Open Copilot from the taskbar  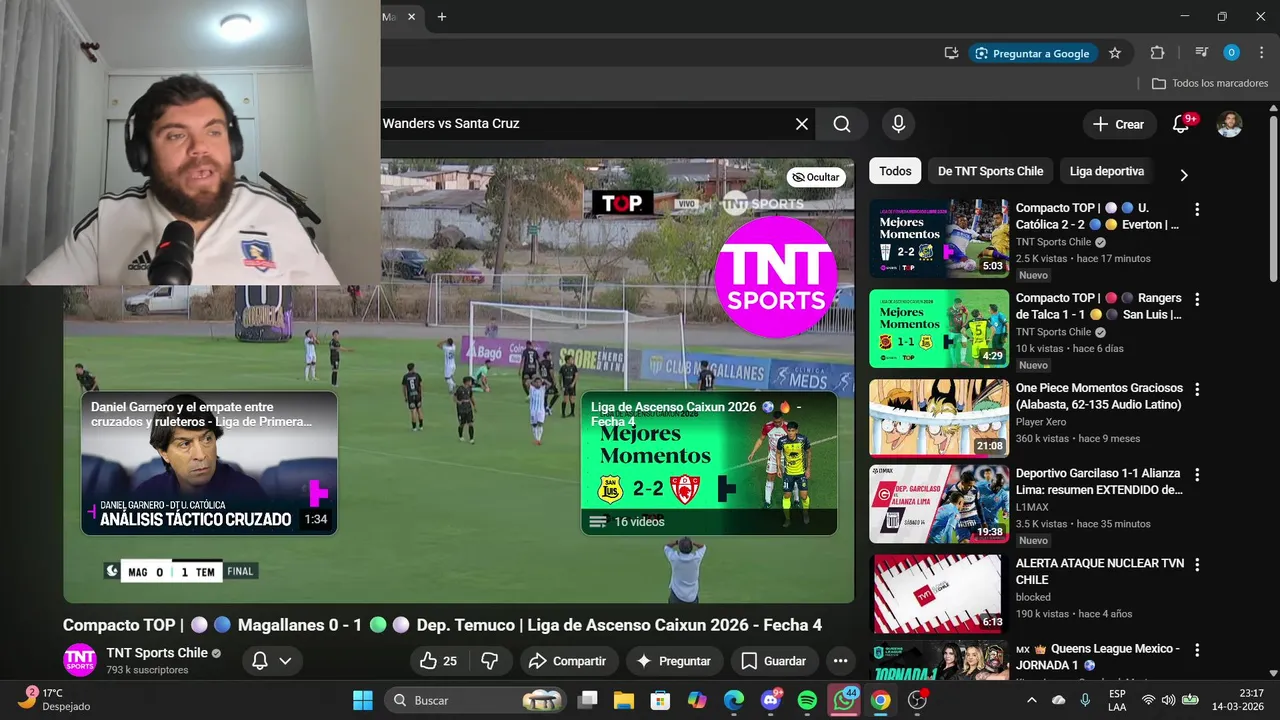pyautogui.click(x=697, y=700)
